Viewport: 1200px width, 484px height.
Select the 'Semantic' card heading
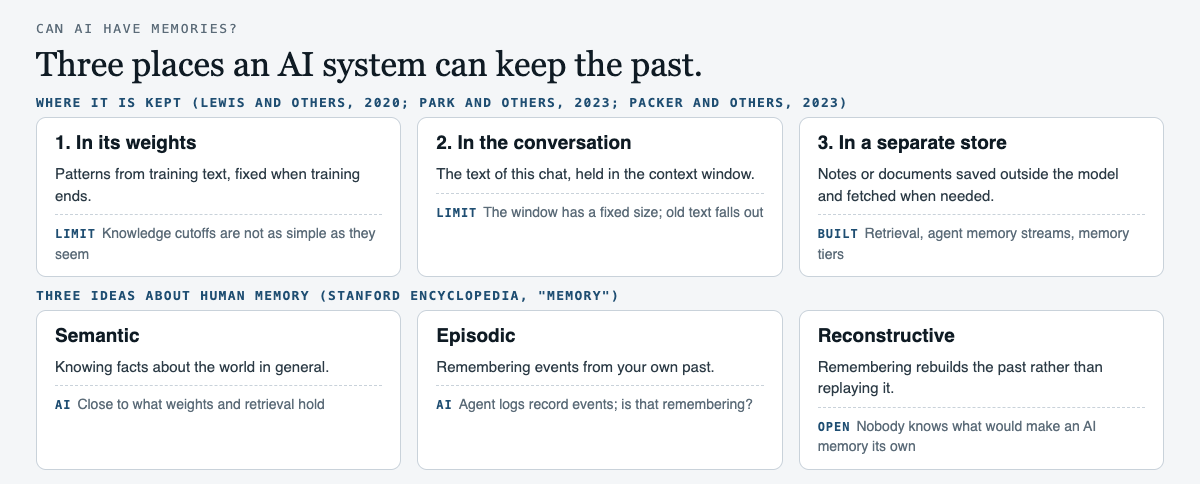click(97, 336)
